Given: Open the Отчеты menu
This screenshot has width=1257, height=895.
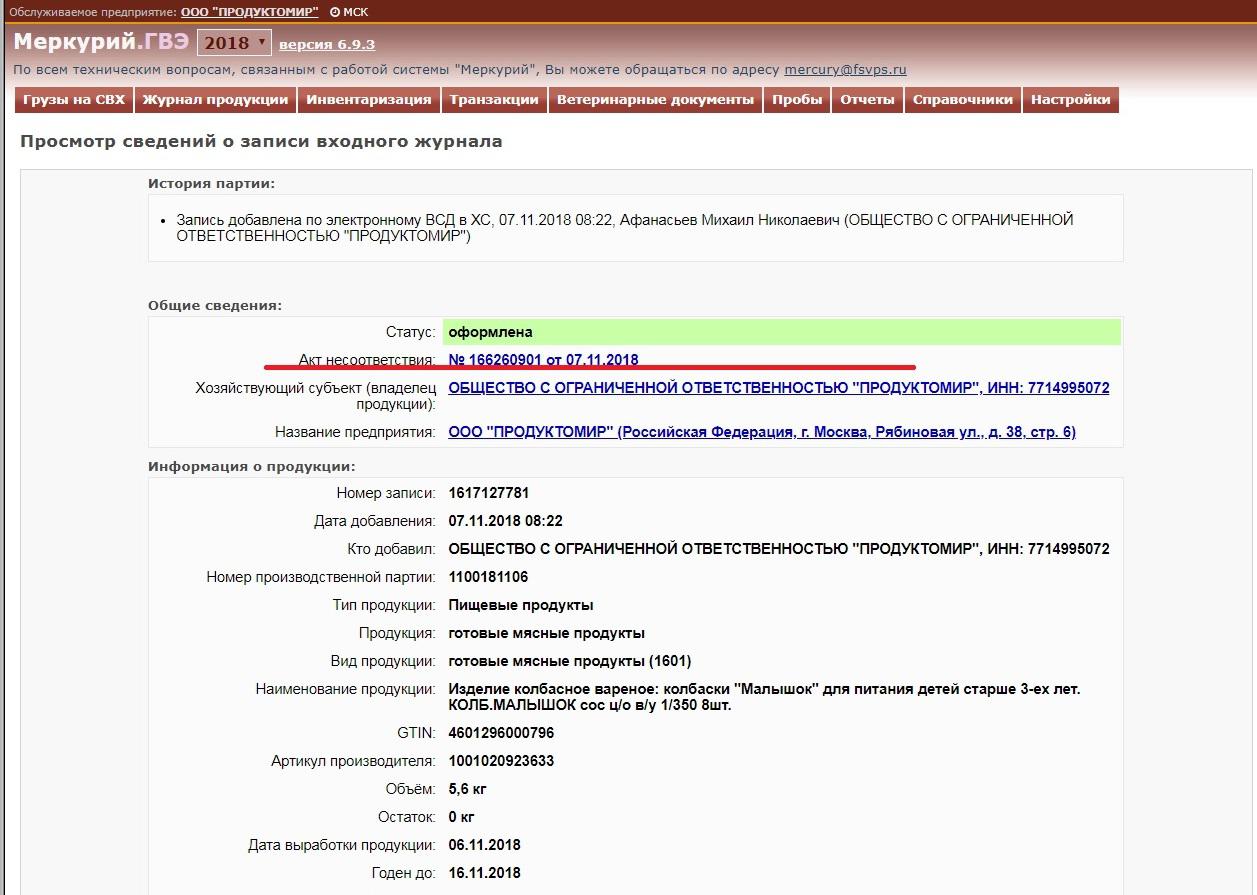Looking at the screenshot, I should coord(867,100).
